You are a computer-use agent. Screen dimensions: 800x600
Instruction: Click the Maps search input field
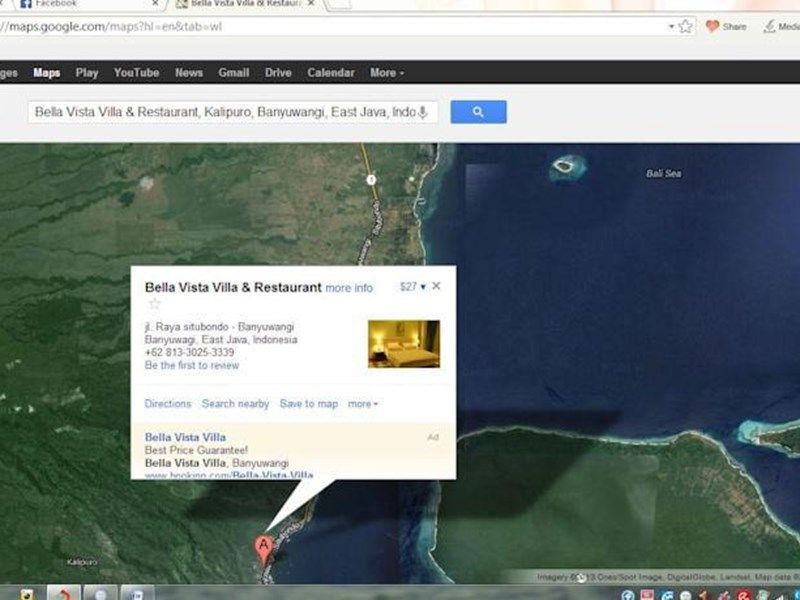tap(233, 112)
